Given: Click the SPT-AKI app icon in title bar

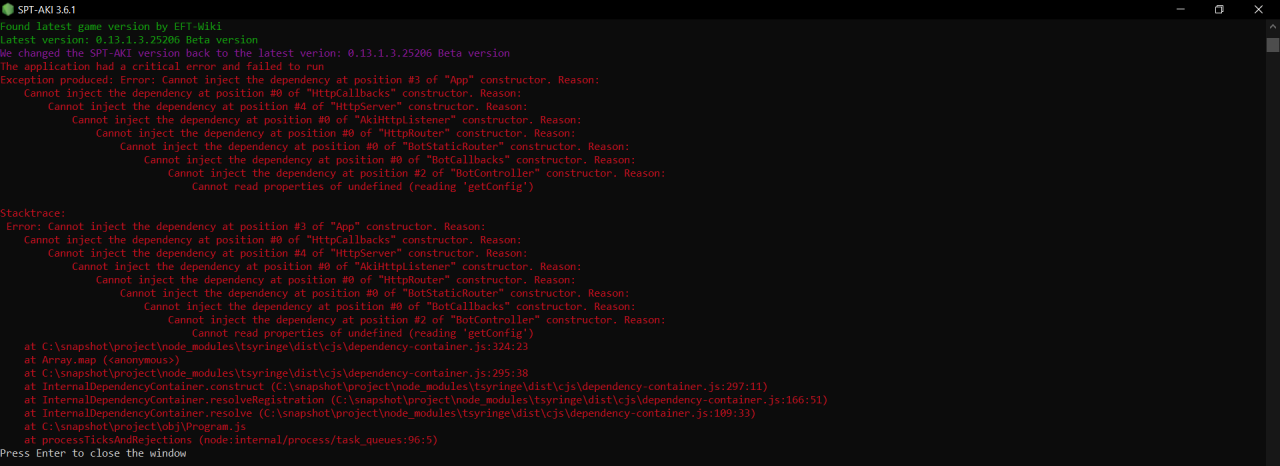Looking at the screenshot, I should click(8, 9).
